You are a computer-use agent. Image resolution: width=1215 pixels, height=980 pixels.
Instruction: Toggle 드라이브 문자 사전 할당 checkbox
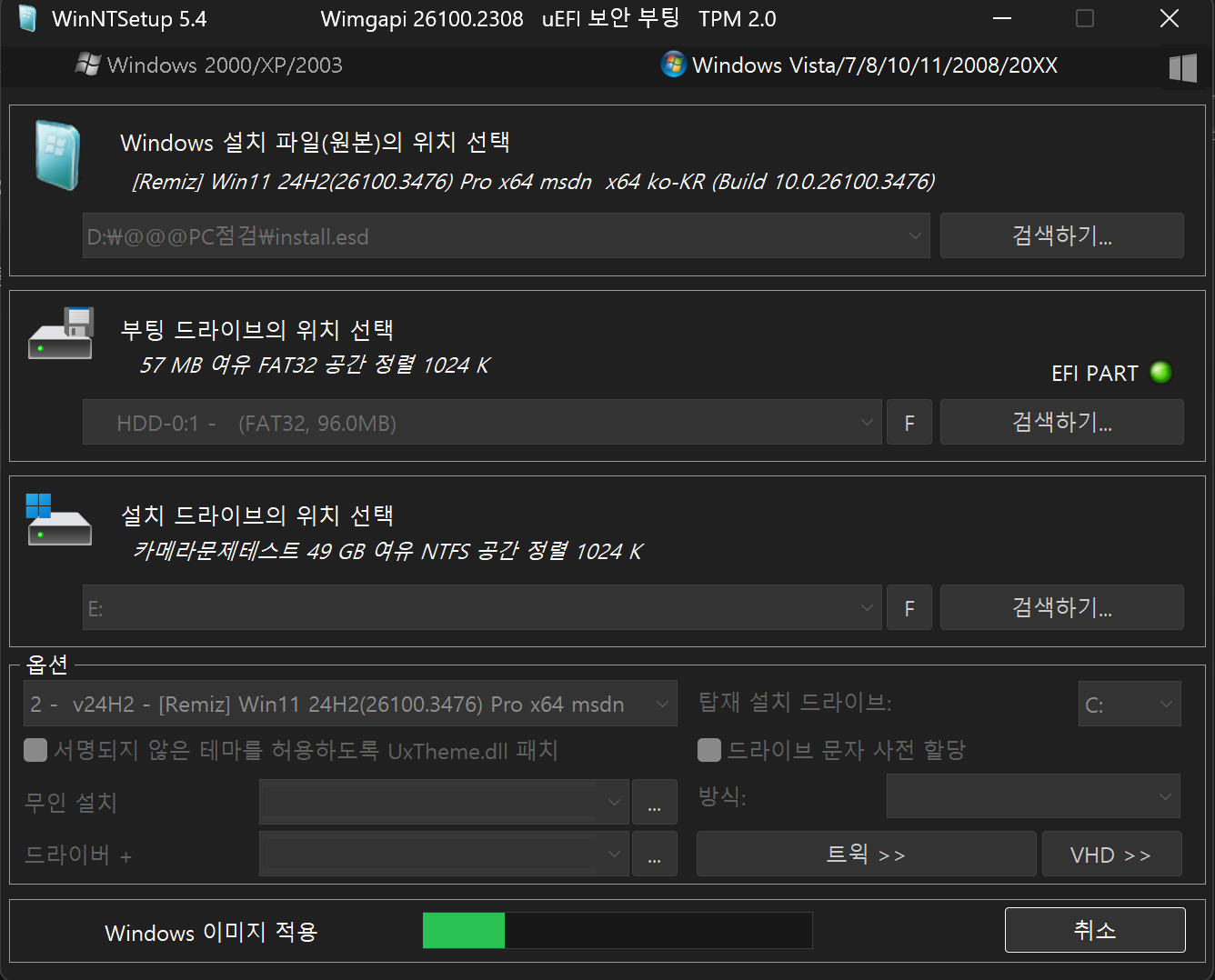point(709,750)
